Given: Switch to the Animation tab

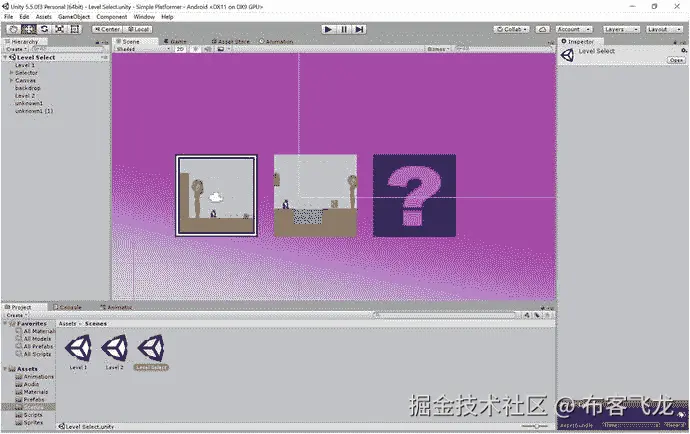Looking at the screenshot, I should (276, 41).
